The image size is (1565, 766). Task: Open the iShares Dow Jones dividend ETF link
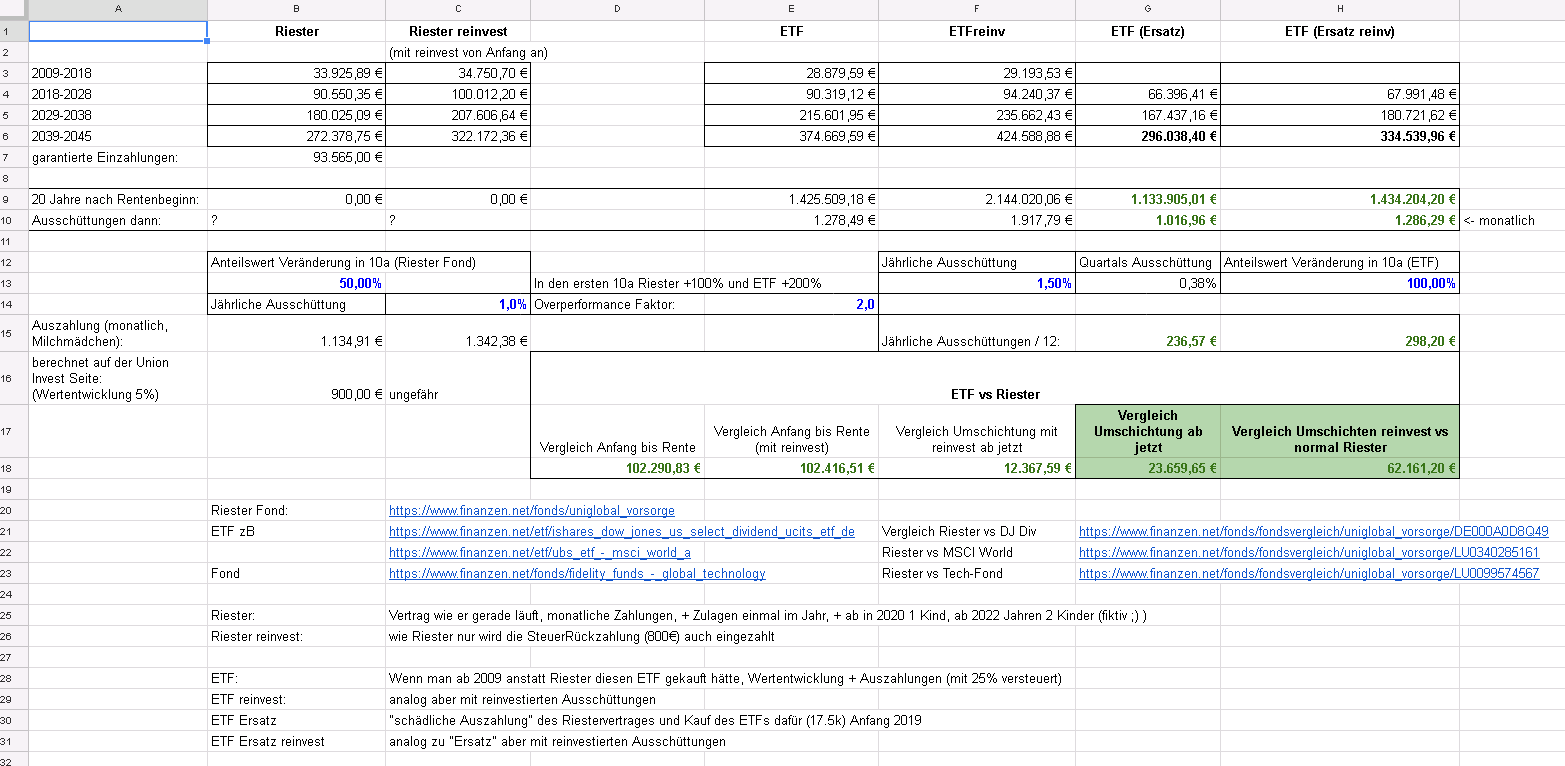click(x=621, y=532)
